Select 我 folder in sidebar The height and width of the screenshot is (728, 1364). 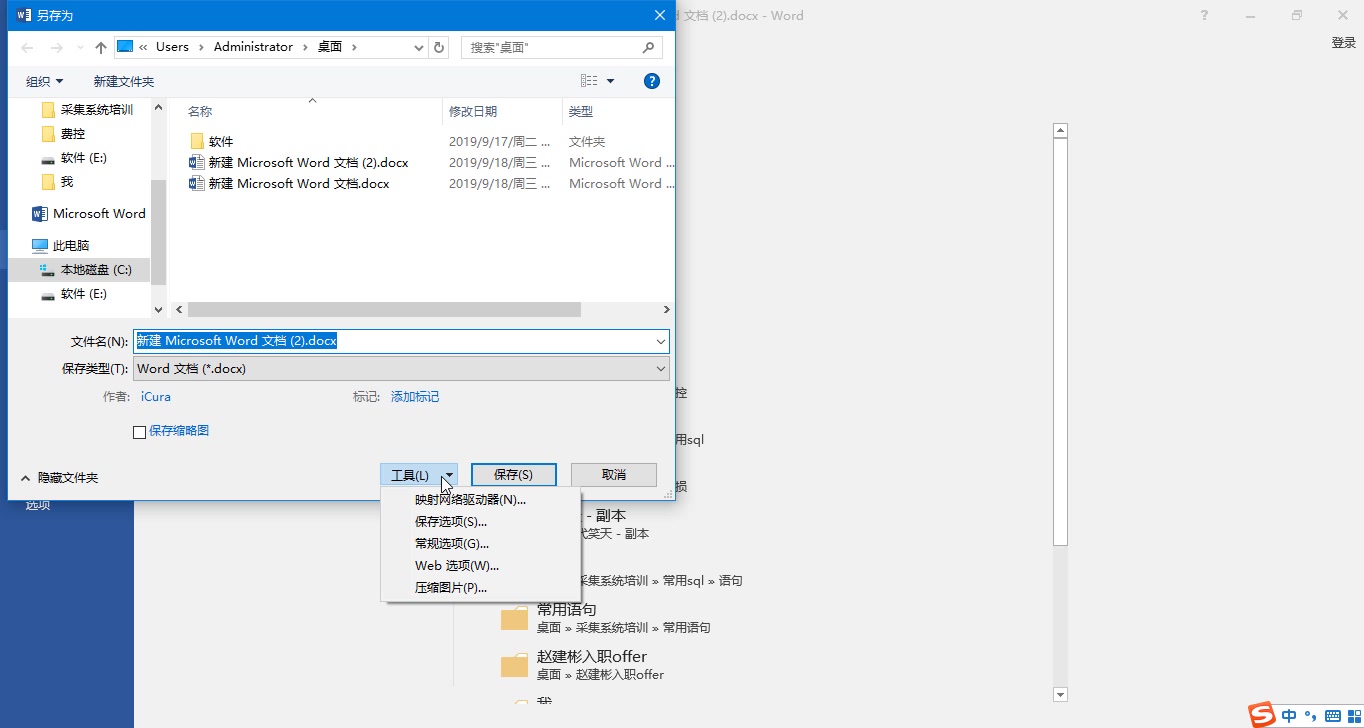(58, 182)
